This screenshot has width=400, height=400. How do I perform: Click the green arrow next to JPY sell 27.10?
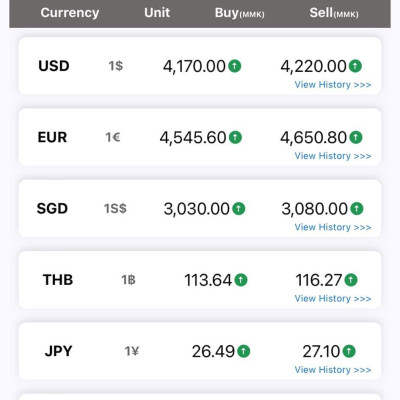[x=349, y=351]
